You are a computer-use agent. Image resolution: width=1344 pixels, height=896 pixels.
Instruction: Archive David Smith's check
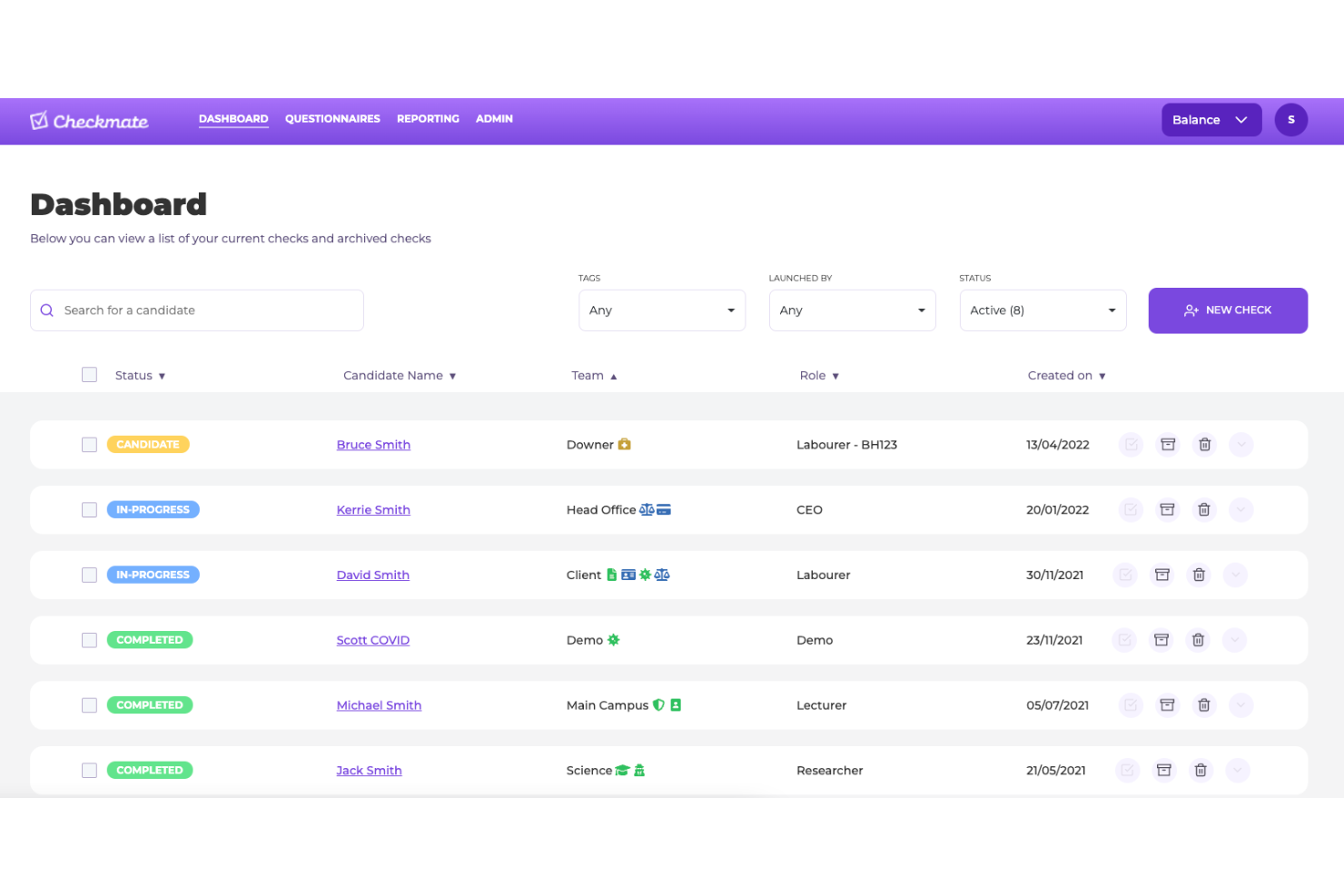coord(1161,575)
